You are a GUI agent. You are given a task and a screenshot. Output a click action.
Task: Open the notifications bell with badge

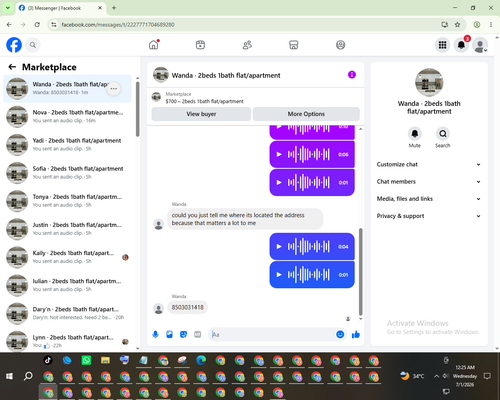pyautogui.click(x=462, y=45)
